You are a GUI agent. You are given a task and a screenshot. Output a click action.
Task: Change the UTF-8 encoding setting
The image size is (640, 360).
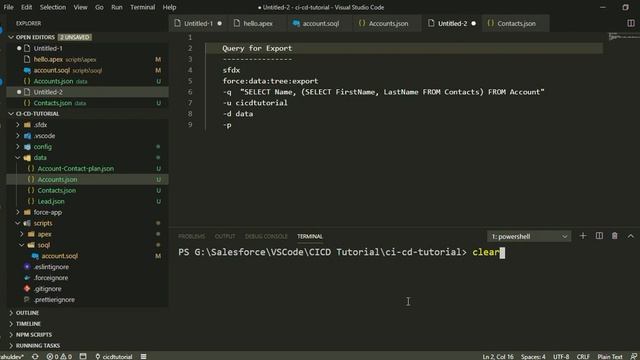(561, 356)
